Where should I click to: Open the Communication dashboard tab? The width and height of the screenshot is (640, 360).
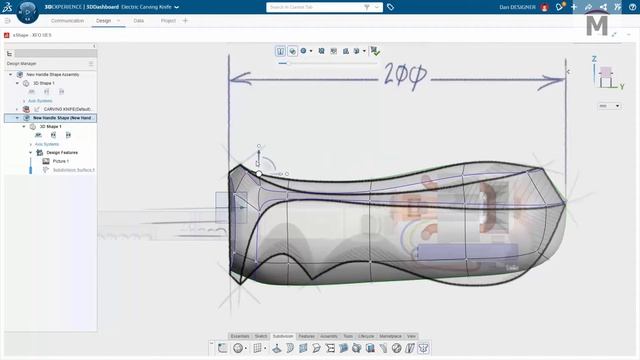click(67, 20)
